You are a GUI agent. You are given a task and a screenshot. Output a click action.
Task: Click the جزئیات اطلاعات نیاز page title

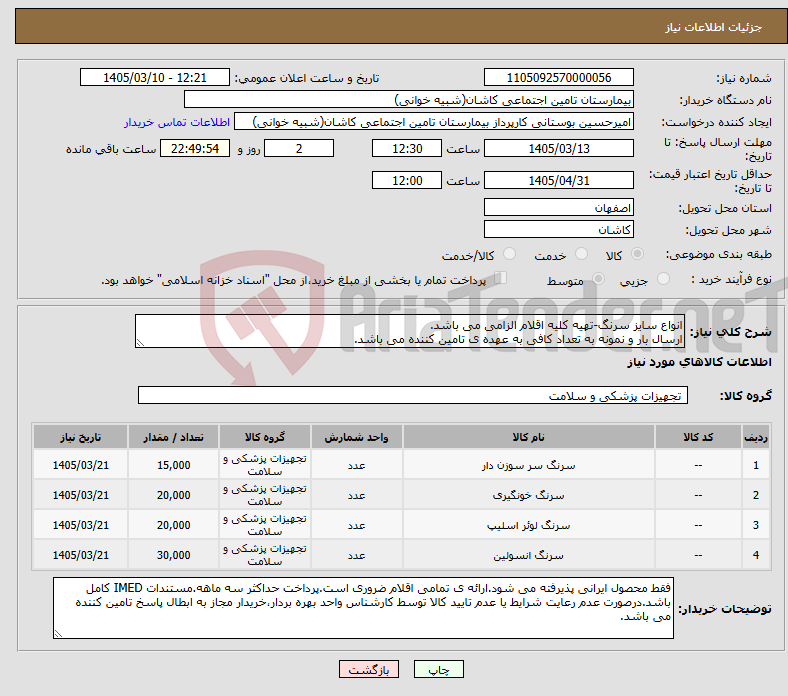(x=714, y=27)
